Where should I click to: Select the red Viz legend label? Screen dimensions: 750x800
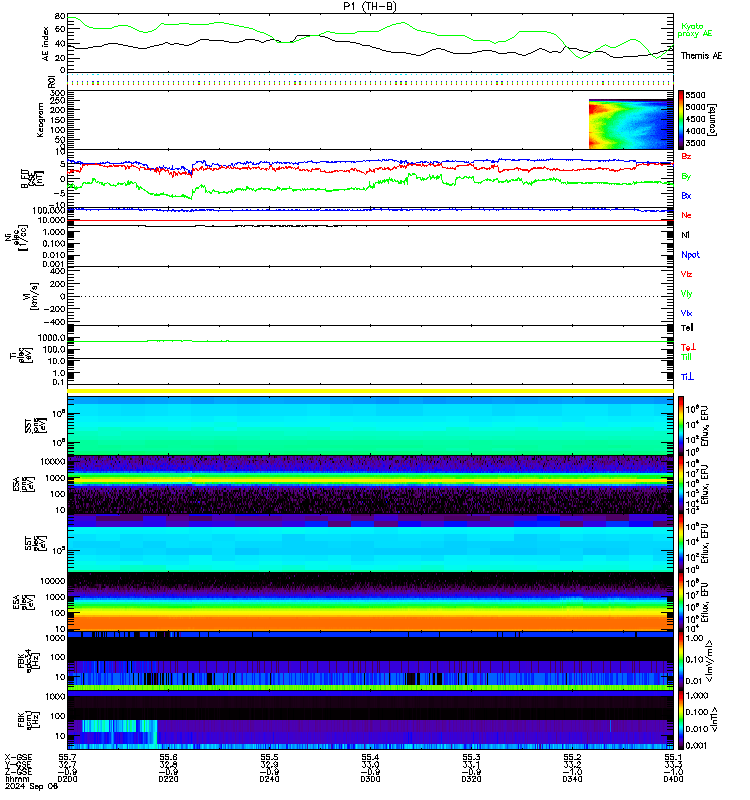pos(686,274)
